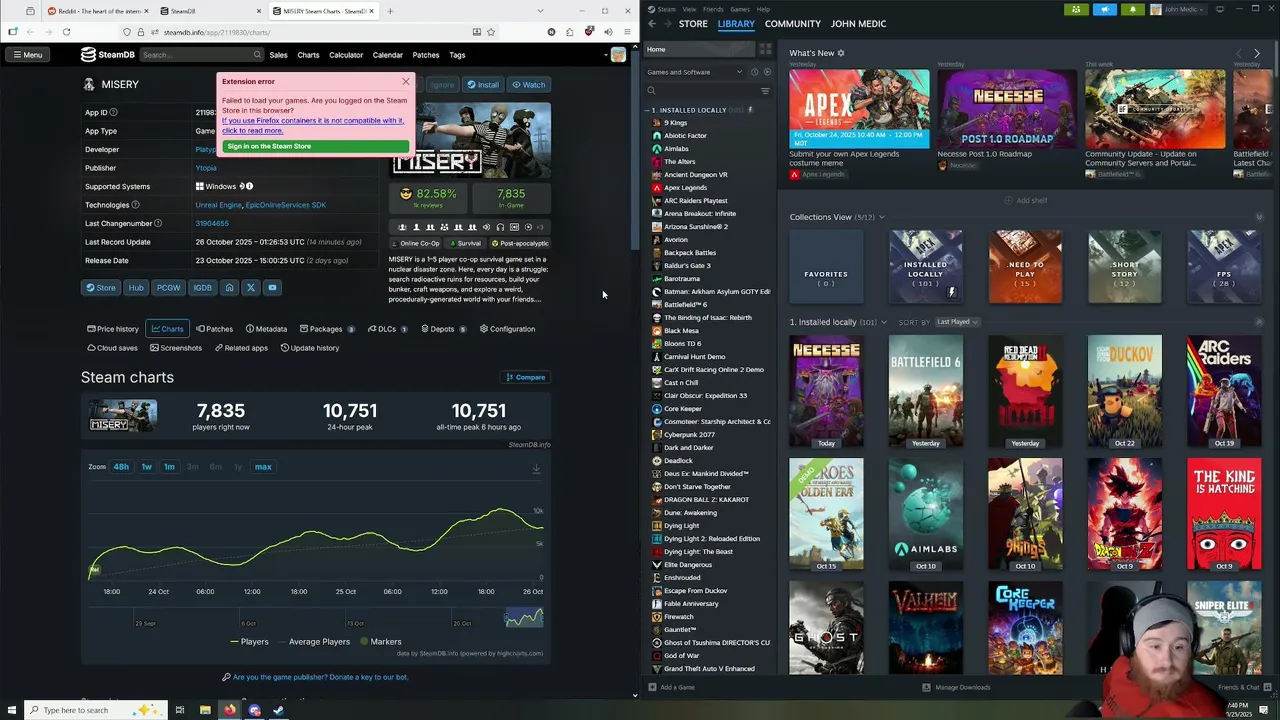The image size is (1280, 720).
Task: Click the Steam friends green icon button
Action: coord(1076,9)
